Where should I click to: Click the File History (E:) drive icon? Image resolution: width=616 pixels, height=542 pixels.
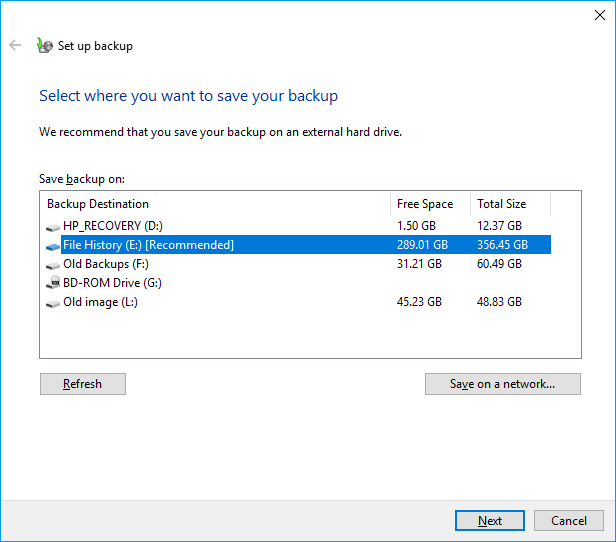(x=53, y=245)
